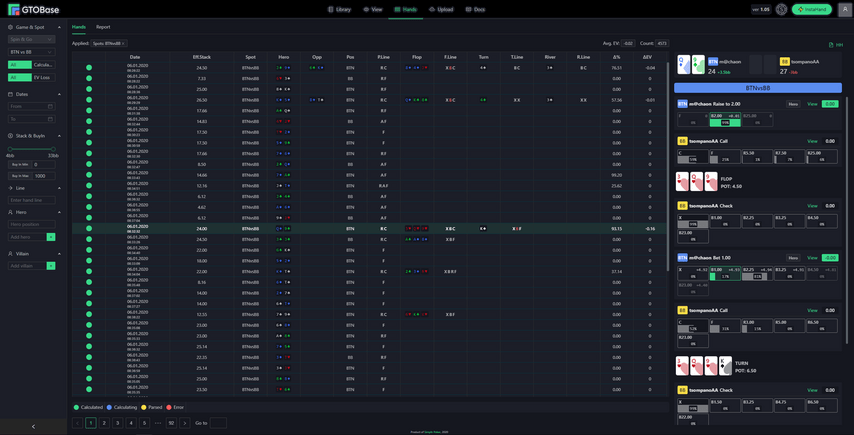Switch to the Report tab
854x435 pixels.
click(x=103, y=27)
